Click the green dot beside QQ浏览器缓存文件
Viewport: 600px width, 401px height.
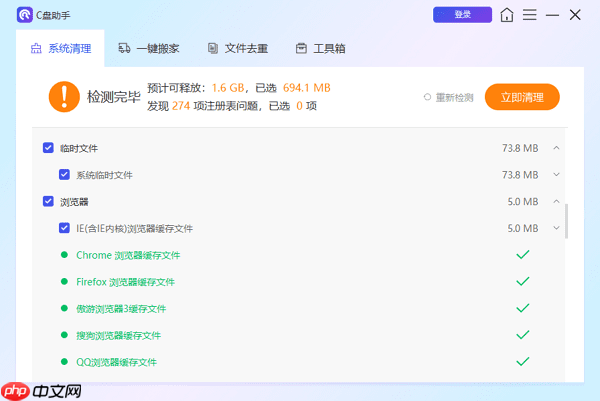(x=64, y=362)
